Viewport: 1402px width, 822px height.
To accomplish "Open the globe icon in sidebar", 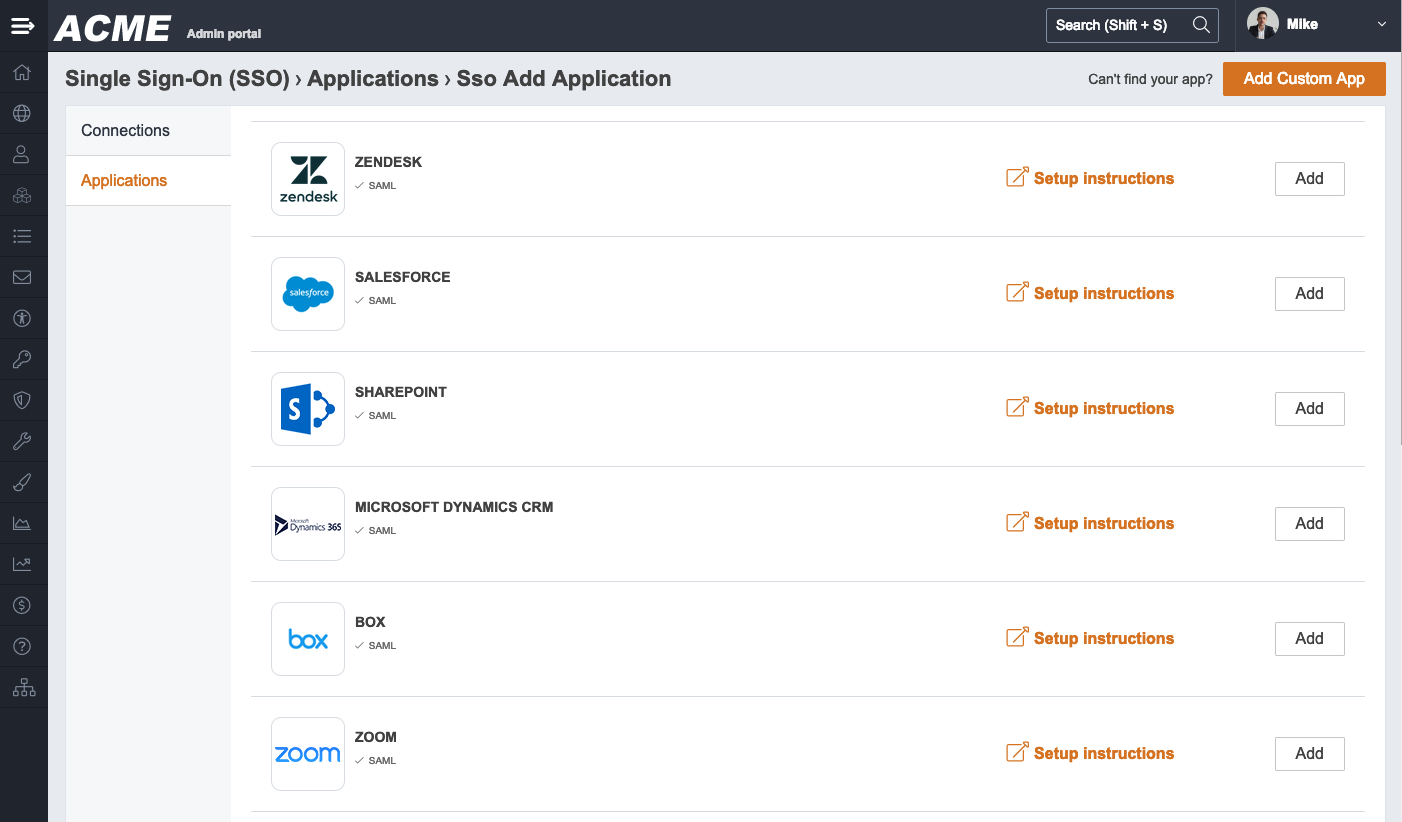I will pos(22,113).
